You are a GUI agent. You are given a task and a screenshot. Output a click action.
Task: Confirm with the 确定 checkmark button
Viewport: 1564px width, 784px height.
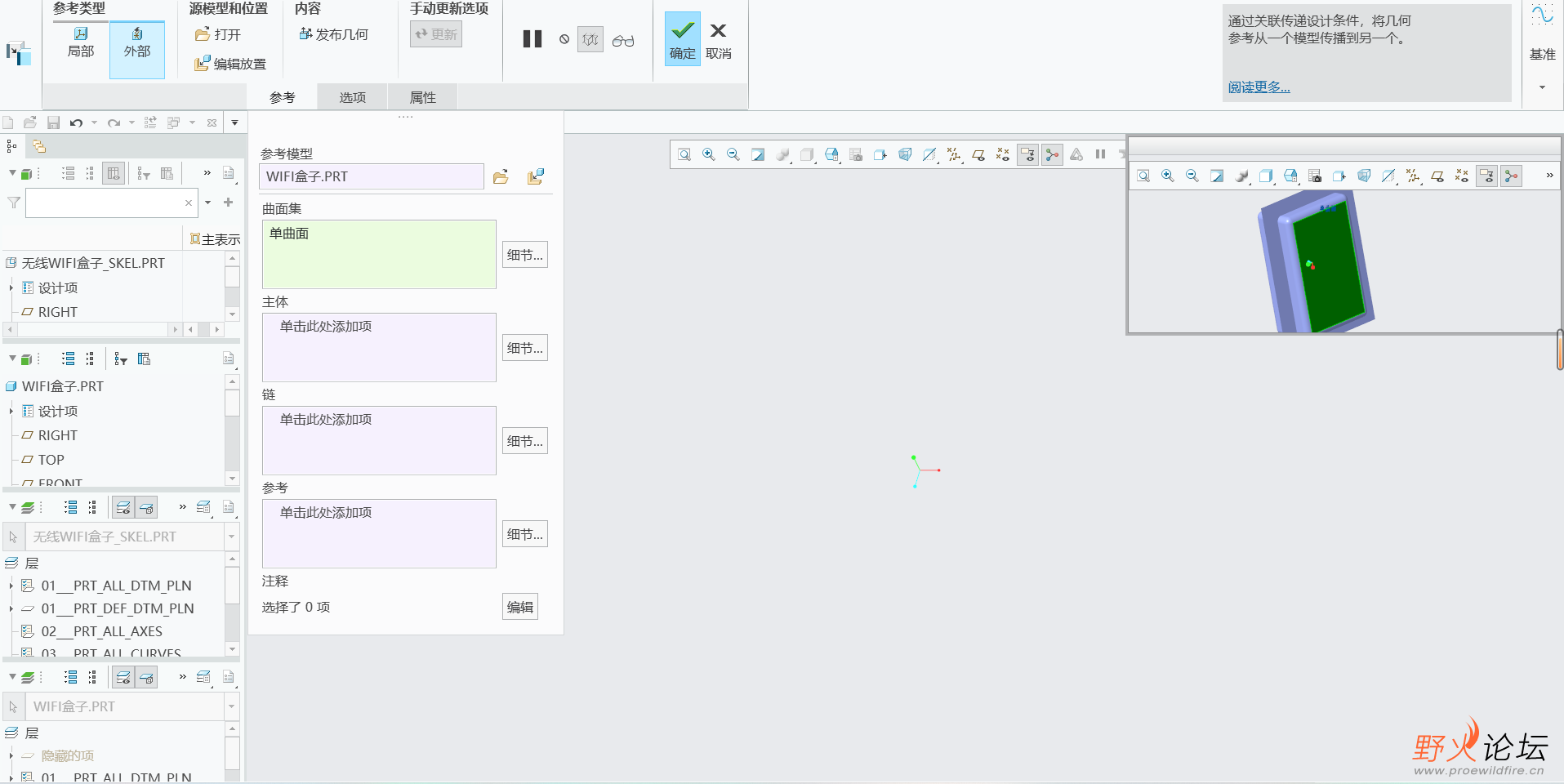(x=683, y=39)
